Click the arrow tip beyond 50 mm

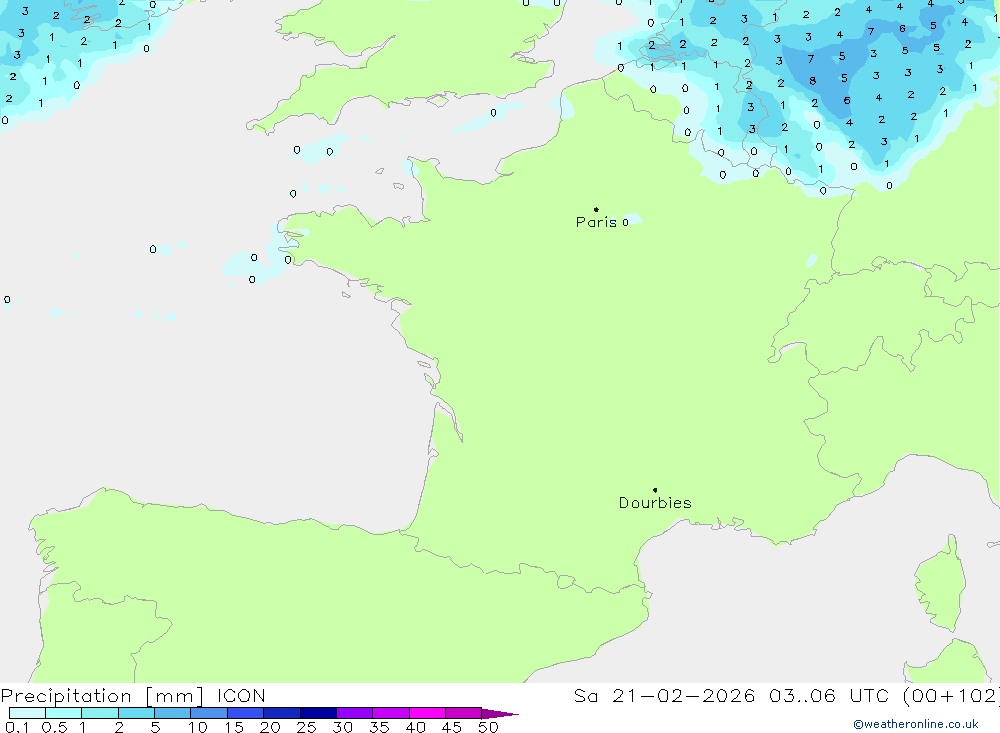pos(500,713)
